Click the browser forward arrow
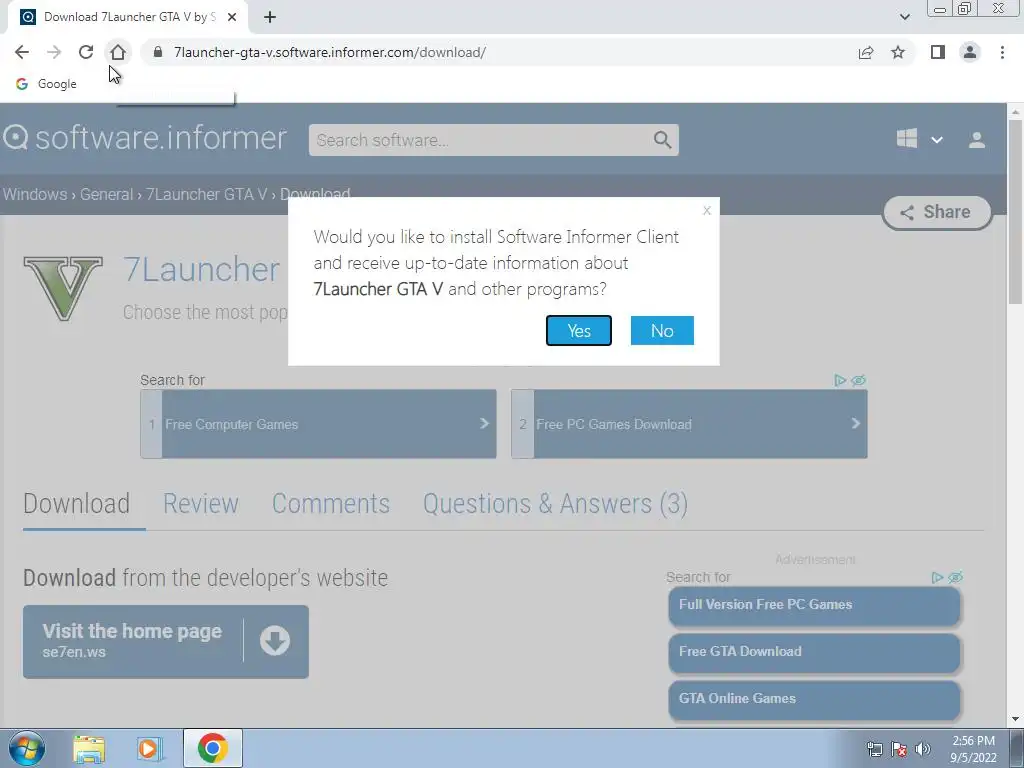Image resolution: width=1024 pixels, height=768 pixels. 54,52
